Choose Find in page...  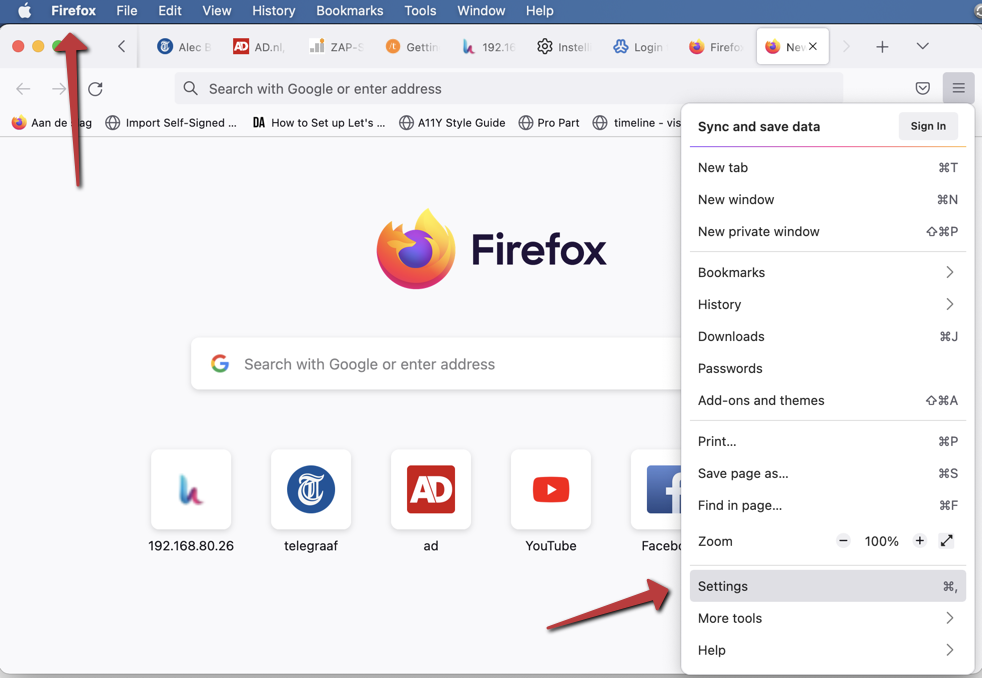tap(827, 505)
